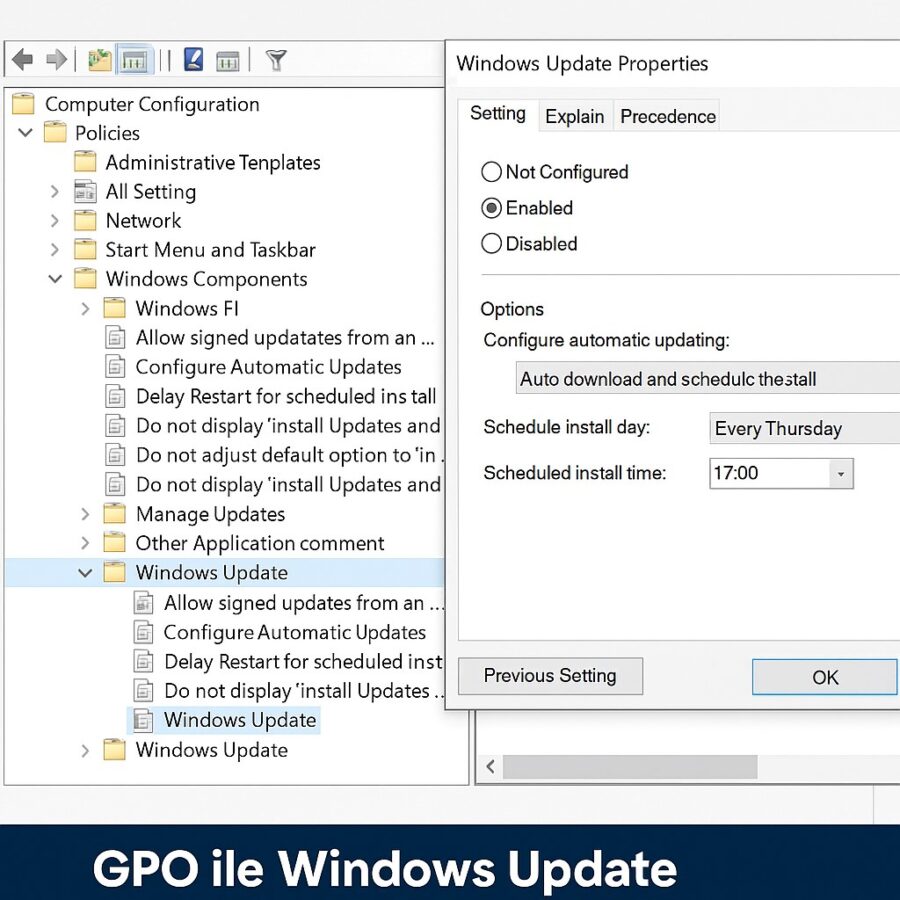Select the 'Computer Configuration' root item
Viewport: 900px width, 900px height.
coord(152,104)
